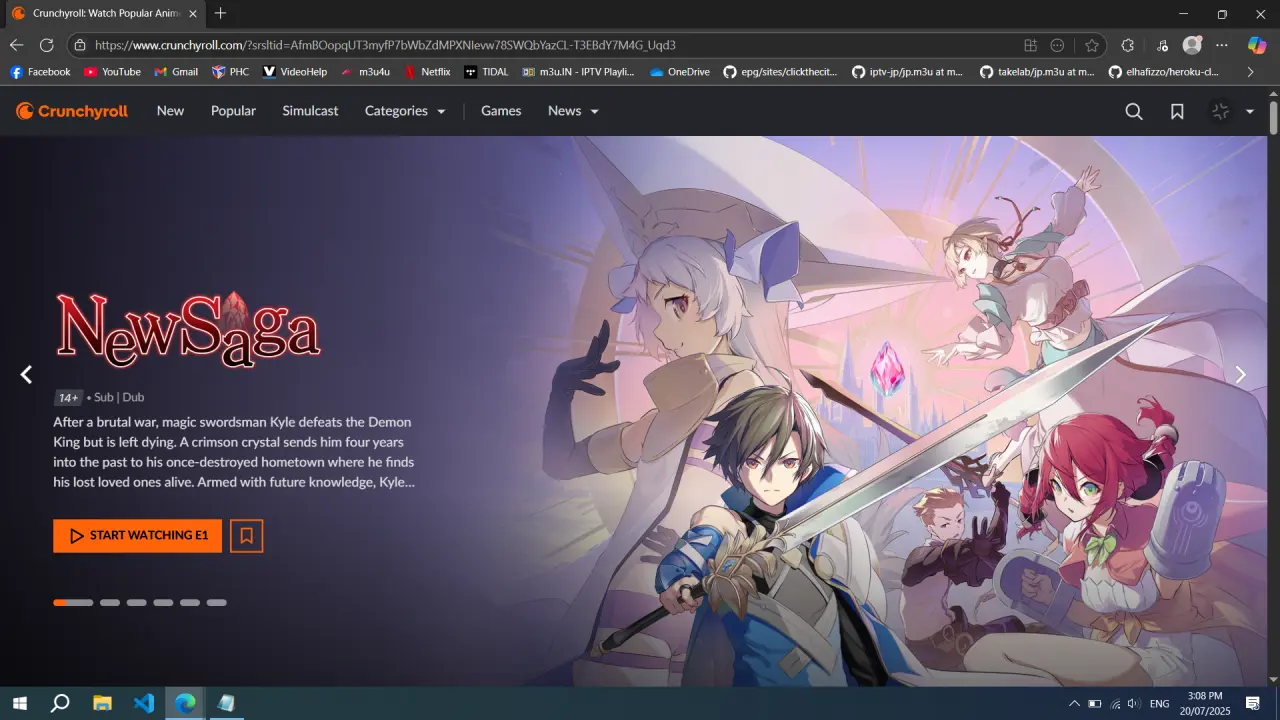Image resolution: width=1280 pixels, height=720 pixels.
Task: Open the VideoHelp bookmark
Action: (295, 72)
